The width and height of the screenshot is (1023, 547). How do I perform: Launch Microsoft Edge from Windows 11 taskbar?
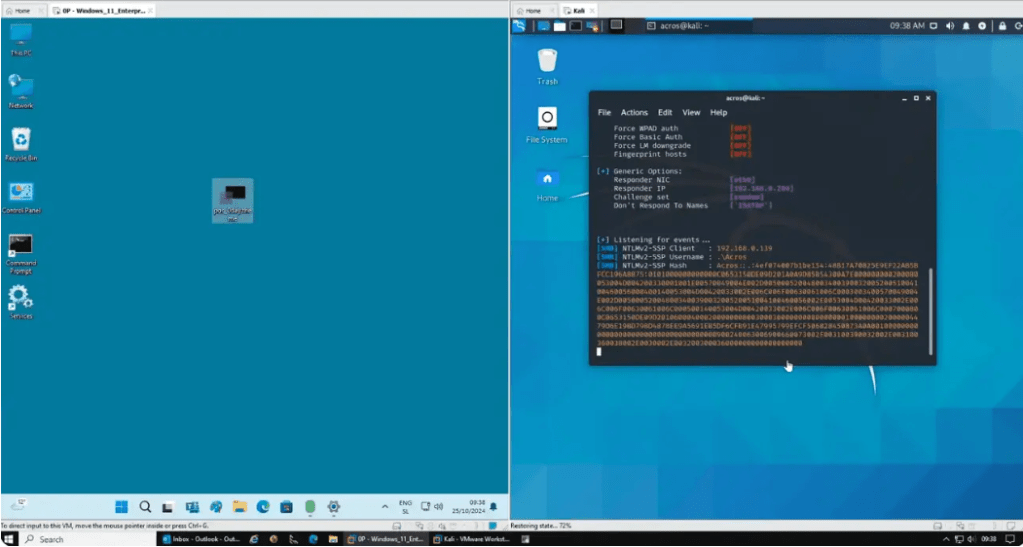pos(263,507)
